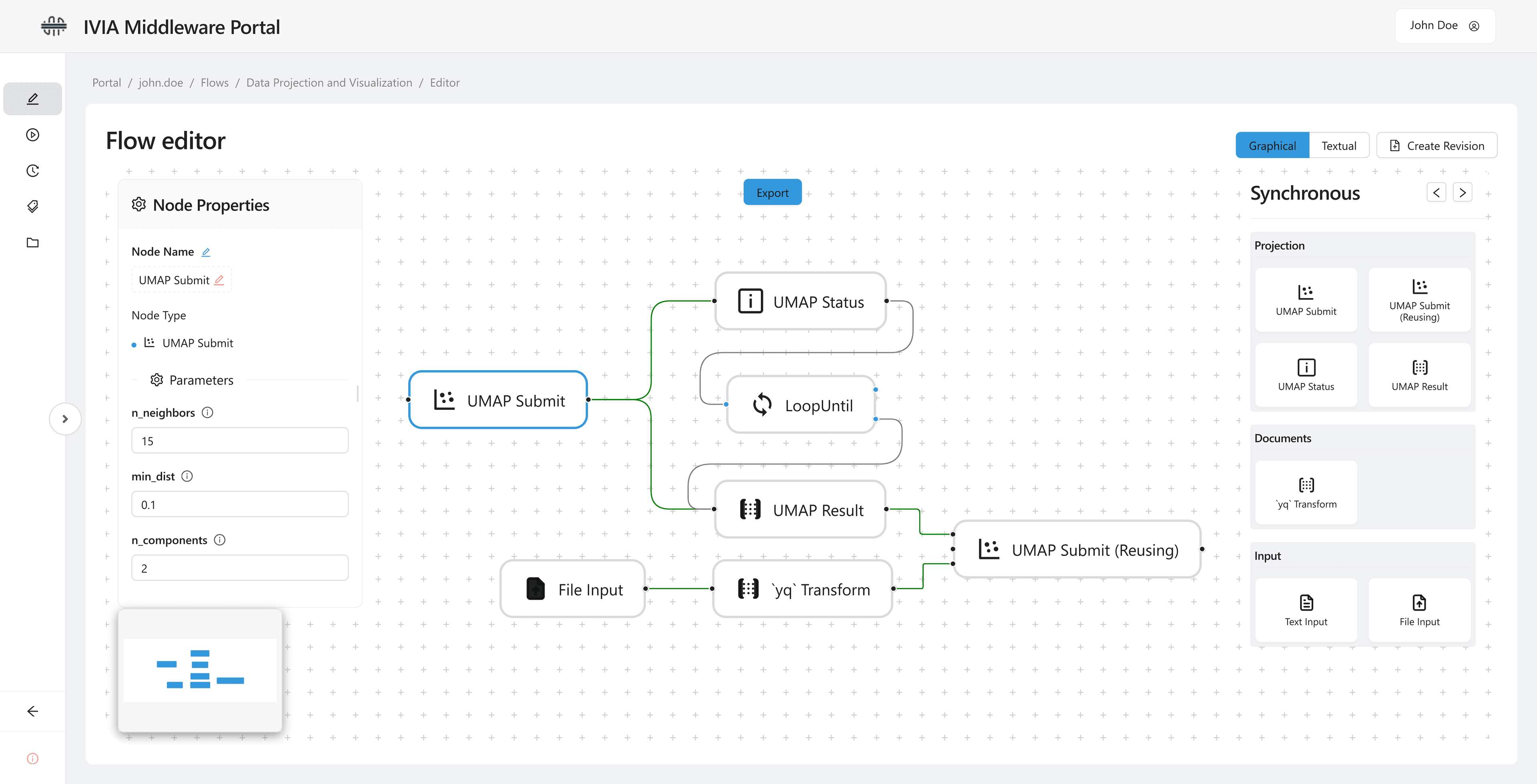Click the Create Revision button
Screen dimensions: 1537x784
1436,146
